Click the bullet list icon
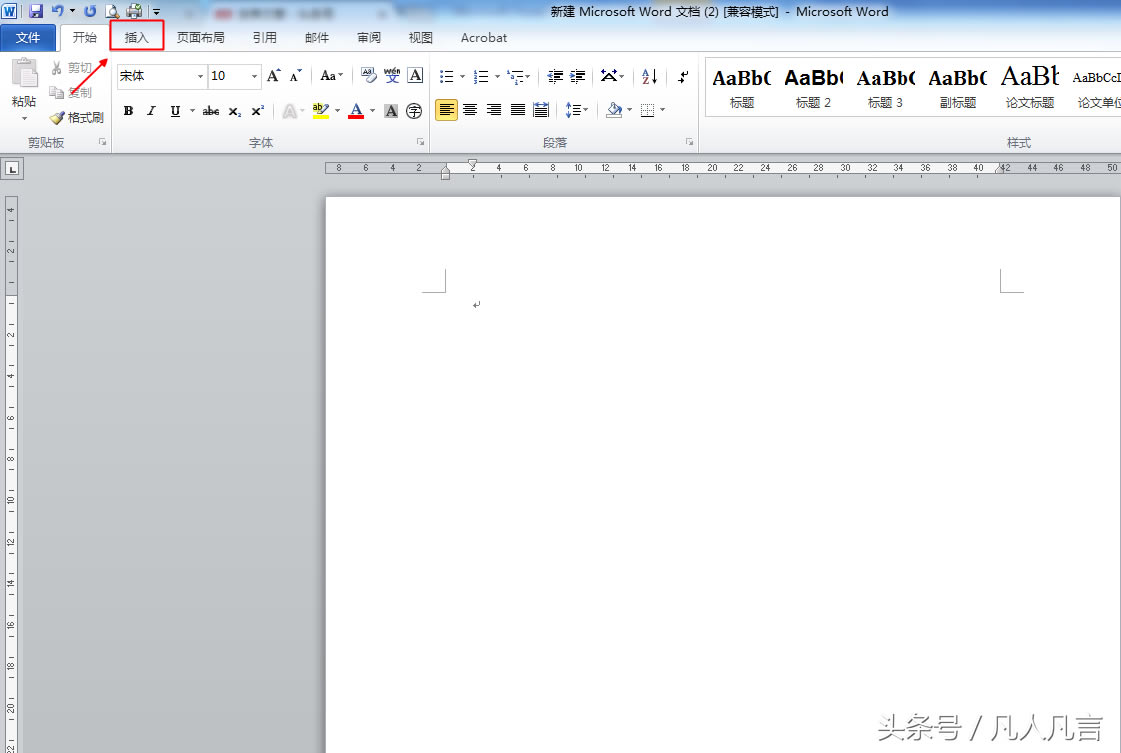 447,77
